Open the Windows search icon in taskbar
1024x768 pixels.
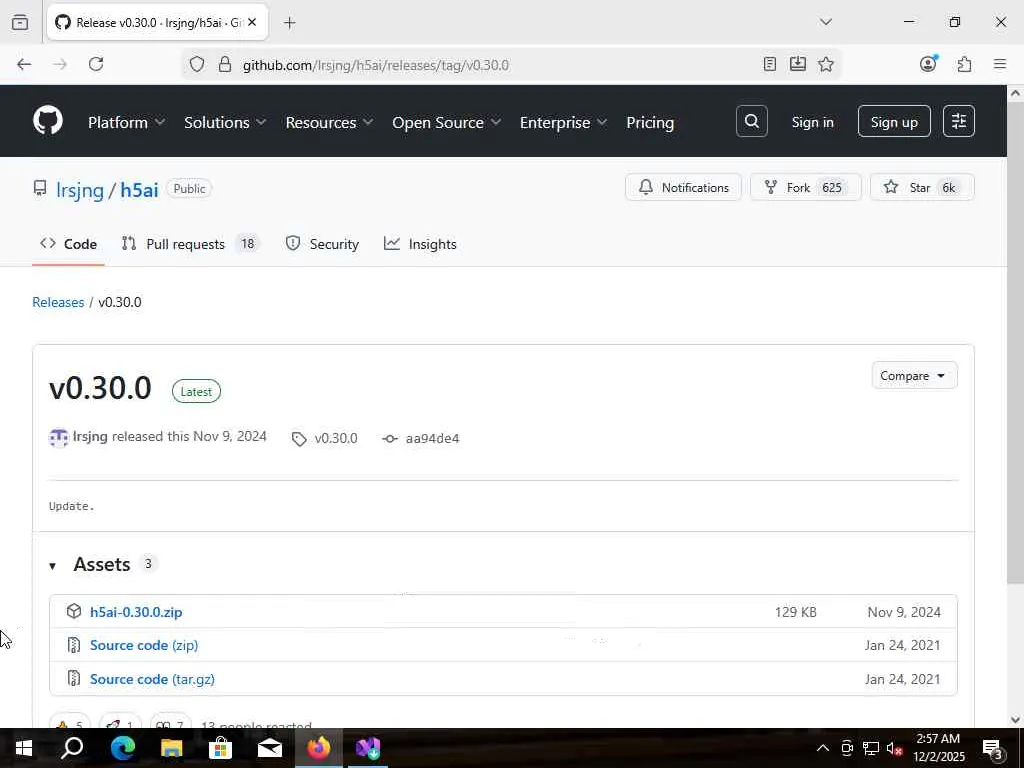click(72, 748)
